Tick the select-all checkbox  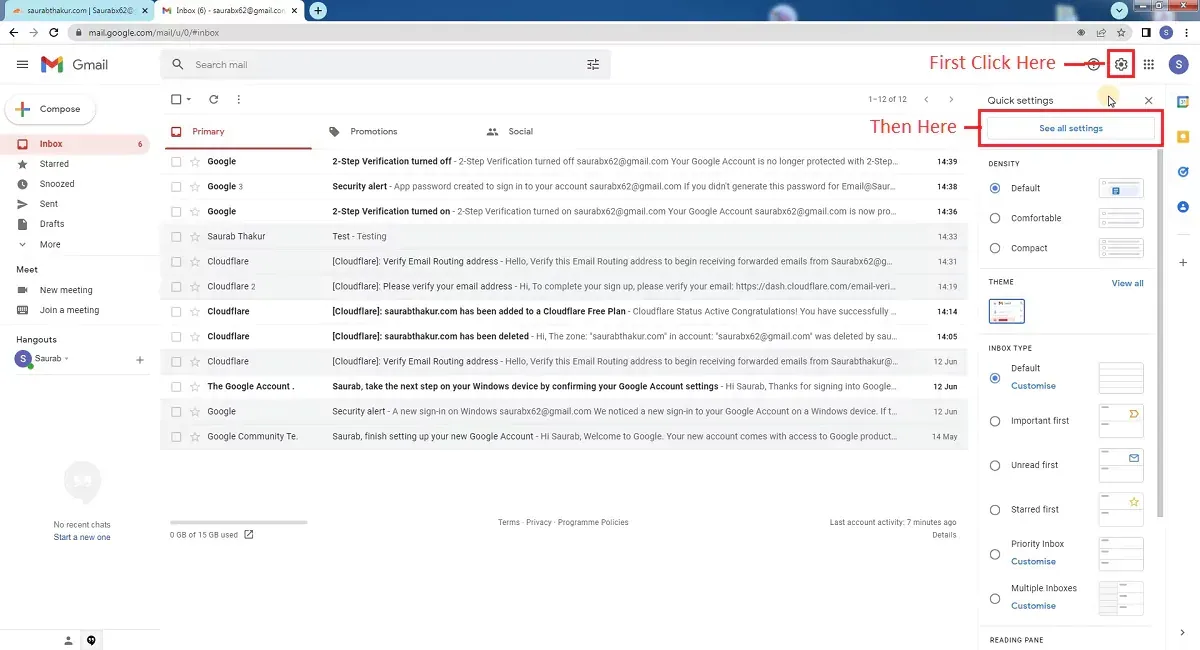click(176, 99)
